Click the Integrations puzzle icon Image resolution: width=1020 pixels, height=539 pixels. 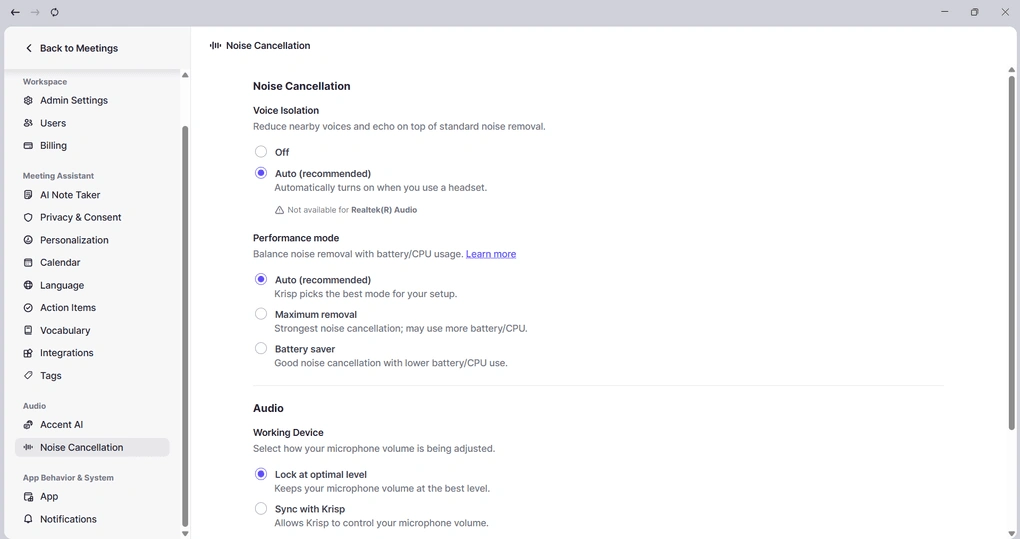pyautogui.click(x=28, y=353)
